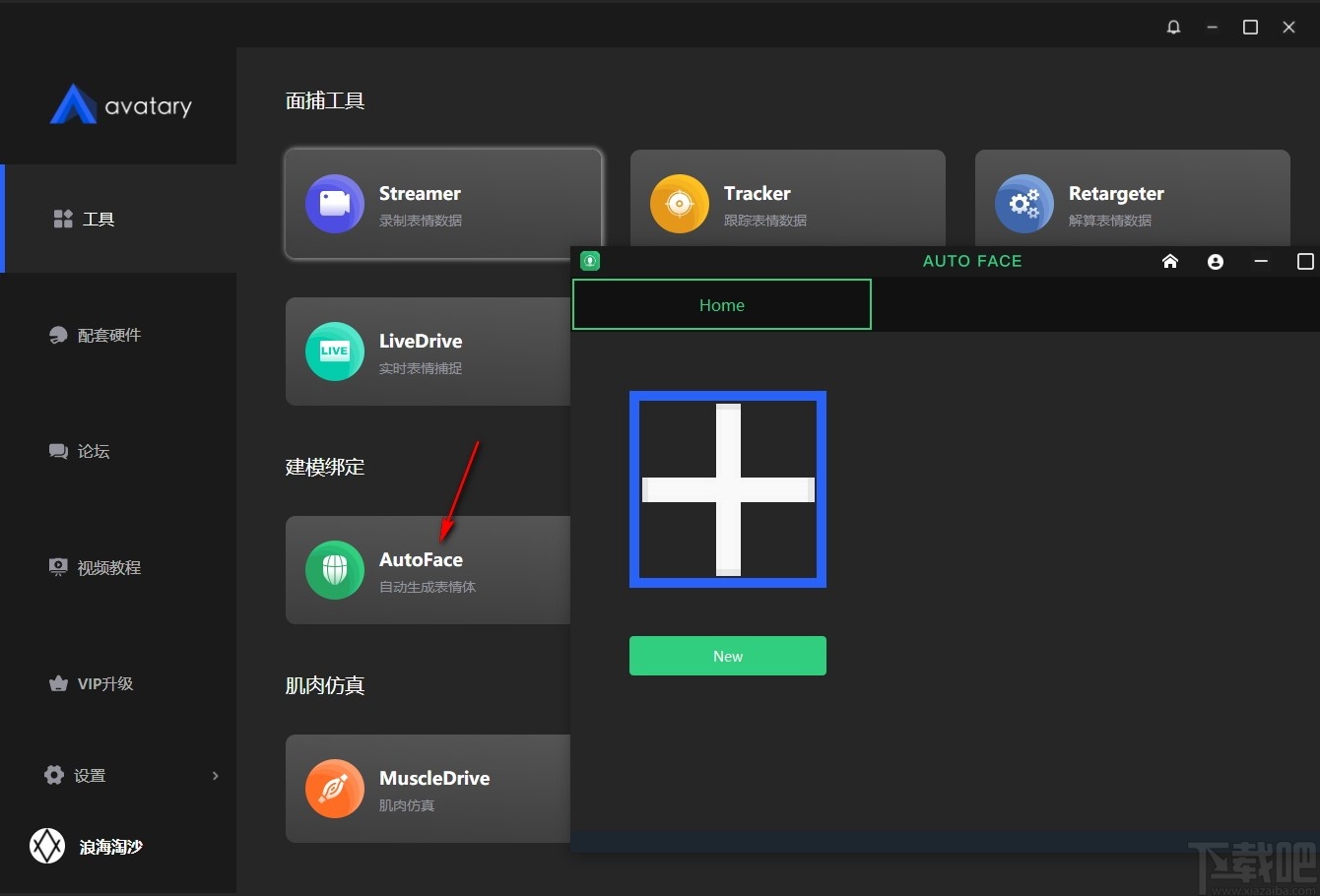This screenshot has height=896, width=1320.
Task: Click the 面捕工具 section heading
Action: 325,100
